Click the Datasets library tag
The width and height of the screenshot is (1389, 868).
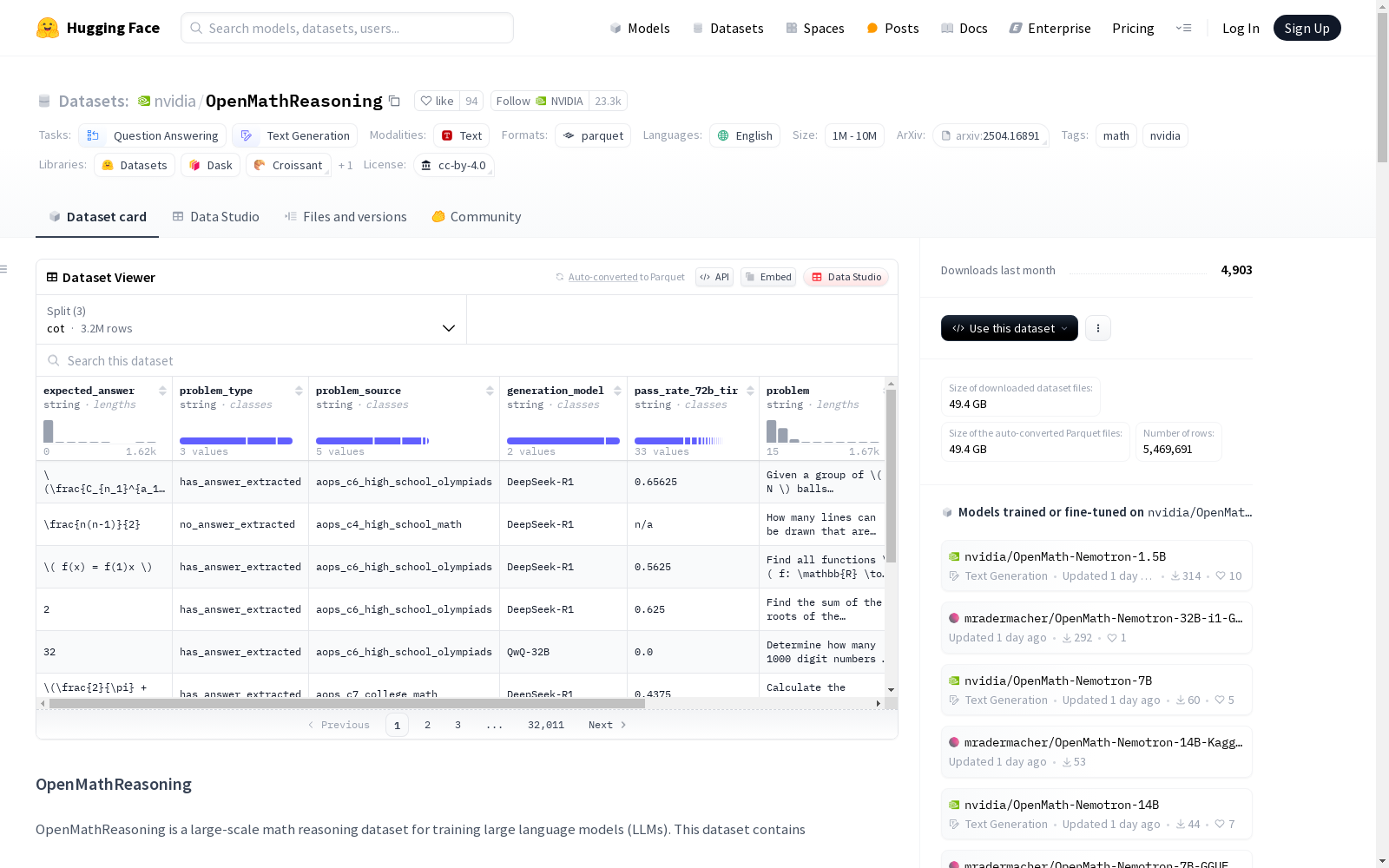click(x=135, y=165)
